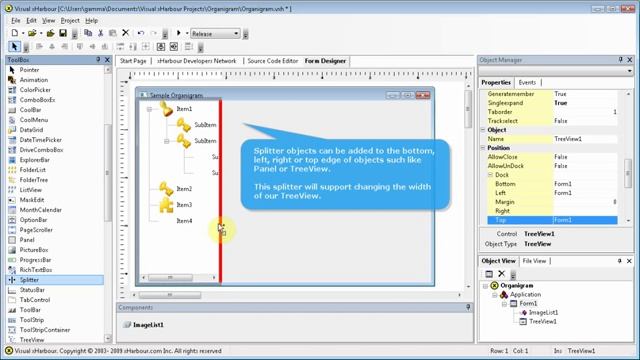Image resolution: width=640 pixels, height=360 pixels.
Task: Click the Run project play icon
Action: 178,33
